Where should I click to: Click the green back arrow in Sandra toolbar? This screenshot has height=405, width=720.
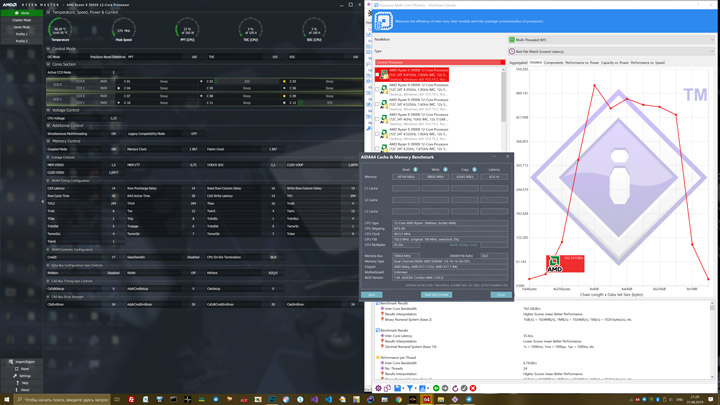pyautogui.click(x=436, y=388)
